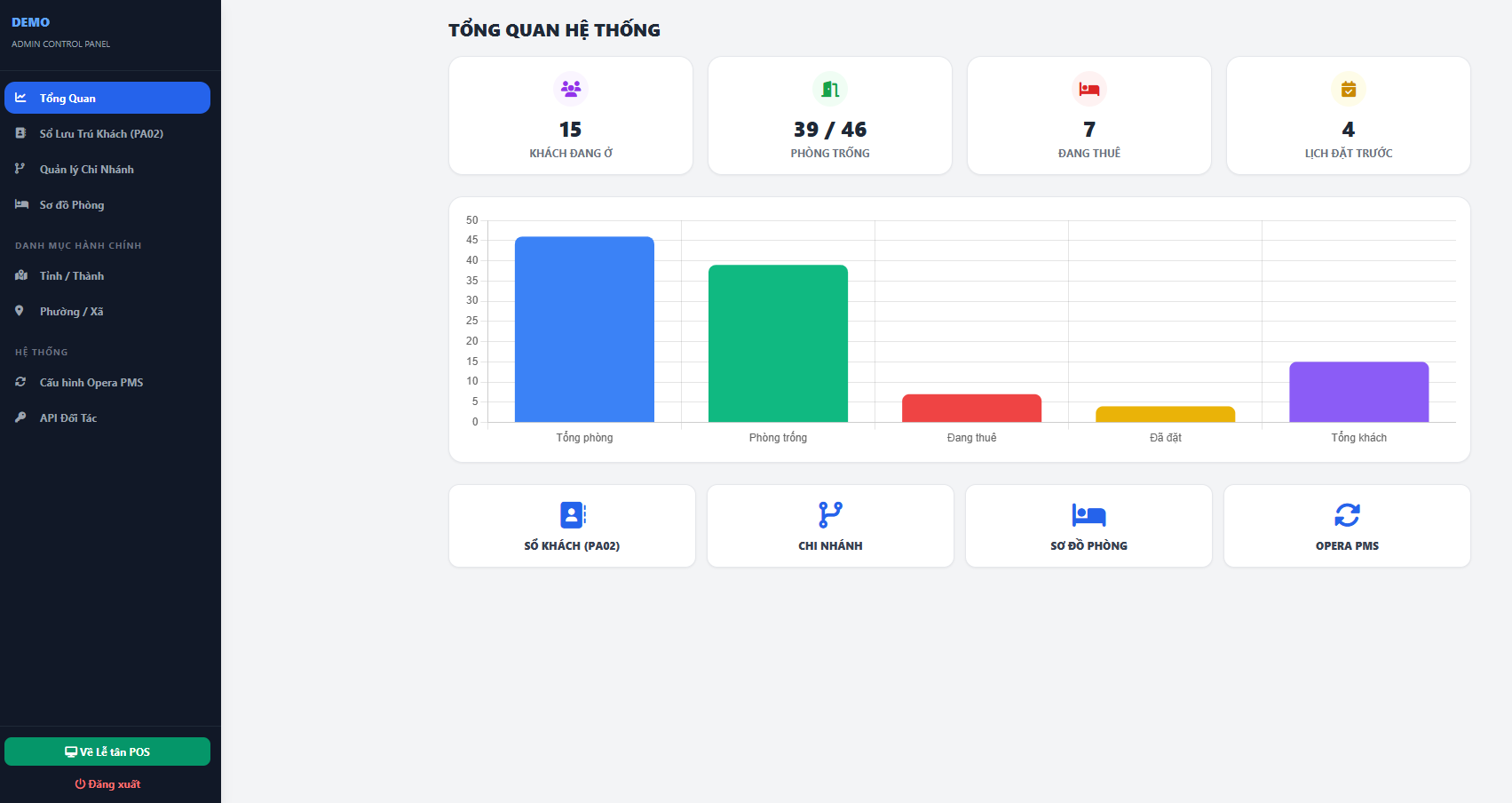Click the blue bed icon above SƠ ĐỒ PHÒNG
This screenshot has width=1512, height=803.
pos(1089,515)
